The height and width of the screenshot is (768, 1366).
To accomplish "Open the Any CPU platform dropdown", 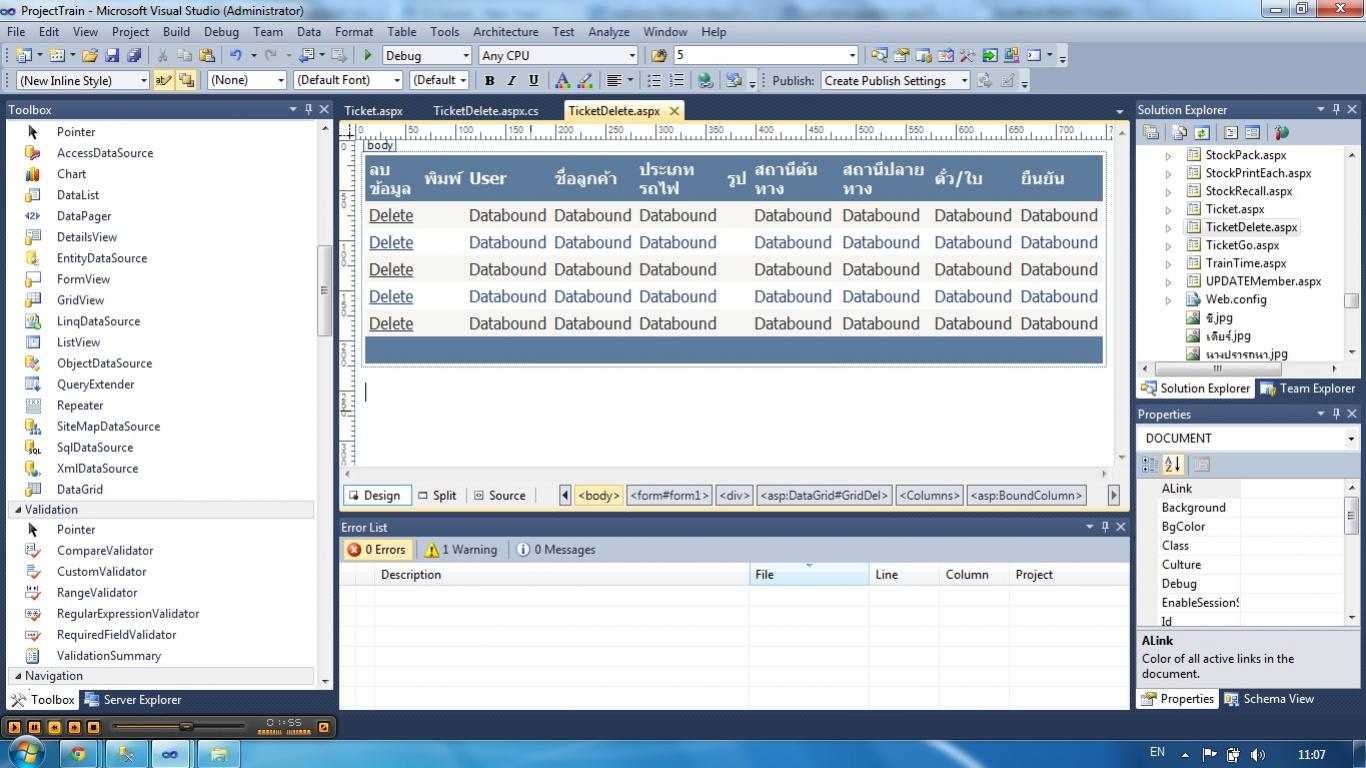I will click(631, 56).
